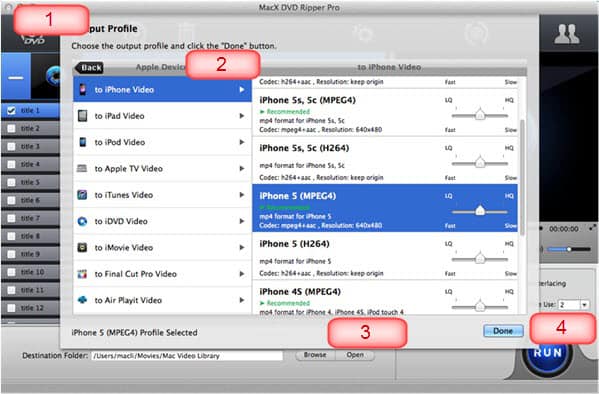Screen dimensions: 599x394
Task: Click the Back button
Action: pos(89,68)
